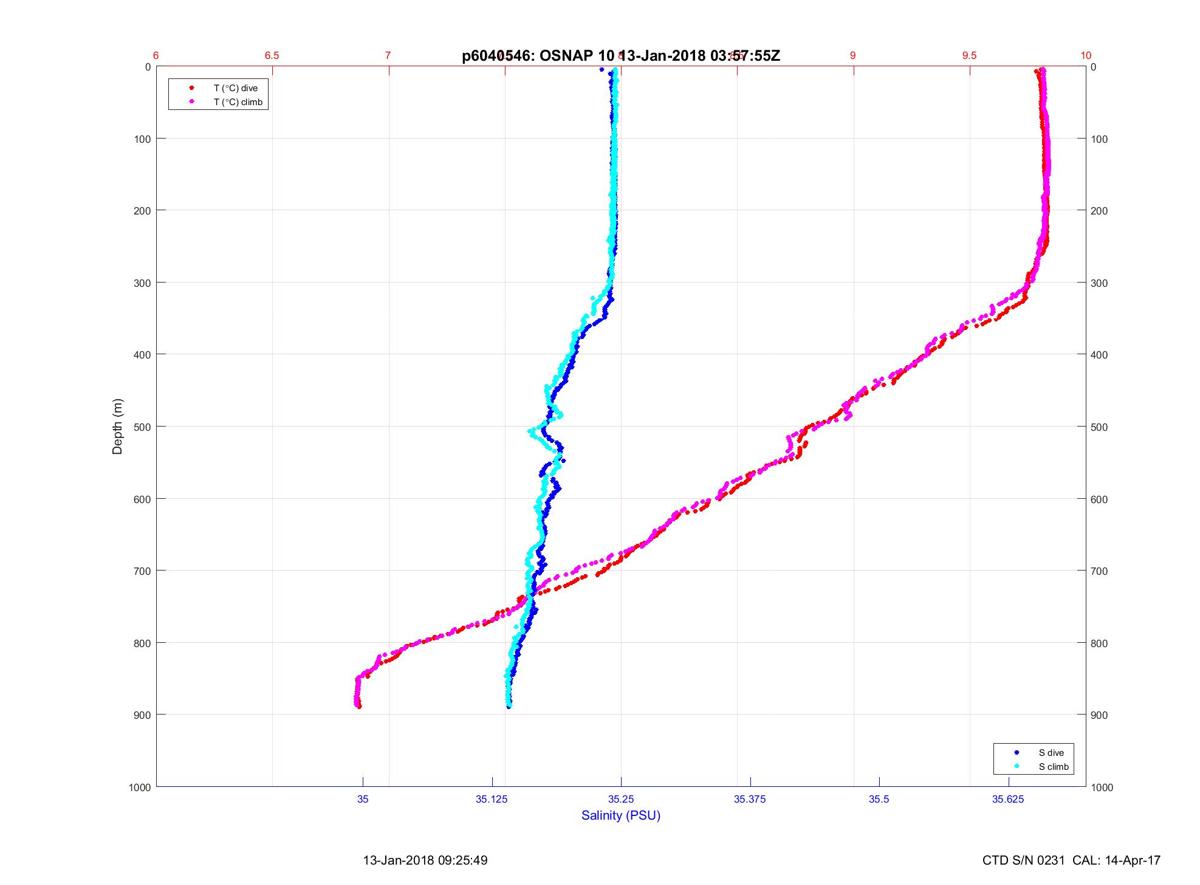Click the salinity tick label 35.625

coord(1008,799)
